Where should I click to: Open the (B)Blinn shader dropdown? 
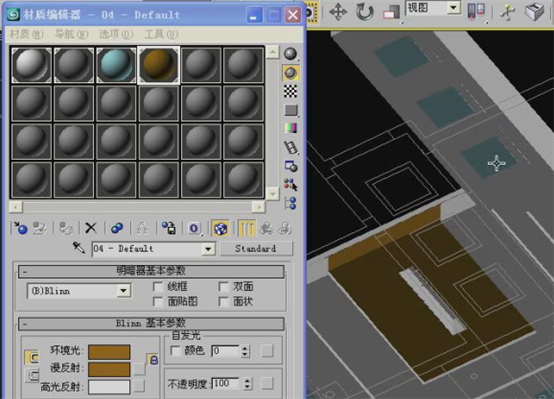(x=123, y=291)
